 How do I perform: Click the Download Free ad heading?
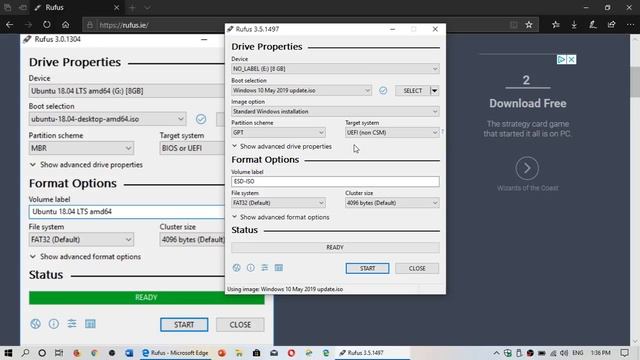[527, 103]
